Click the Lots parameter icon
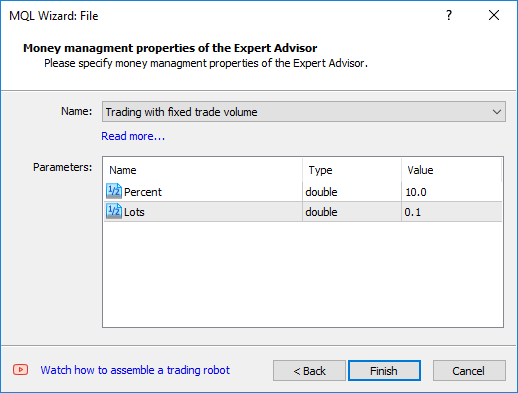The width and height of the screenshot is (518, 393). tap(114, 211)
